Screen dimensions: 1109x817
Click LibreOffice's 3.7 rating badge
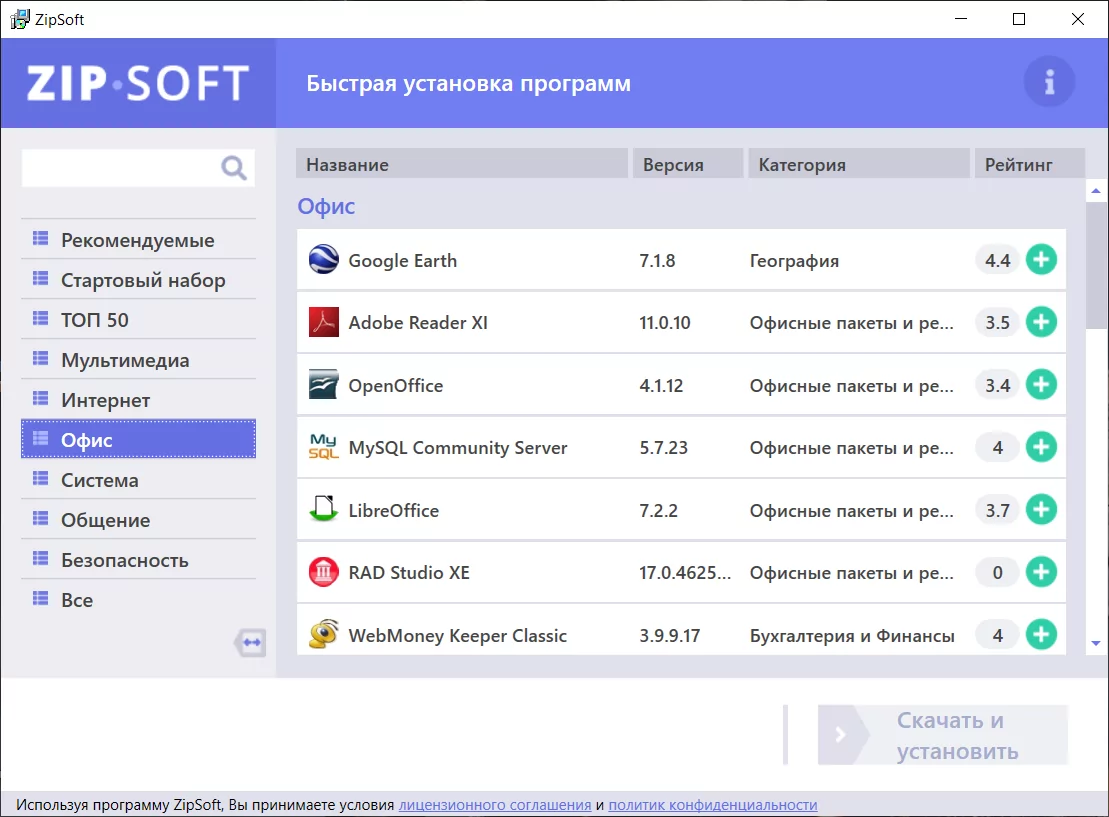point(997,510)
